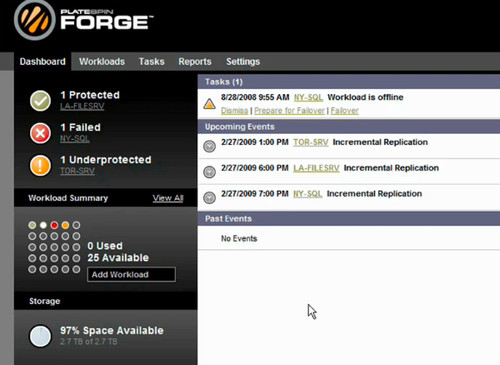Open the LA-FILESRV link under Protected
Image resolution: width=500 pixels, height=365 pixels.
[x=82, y=106]
